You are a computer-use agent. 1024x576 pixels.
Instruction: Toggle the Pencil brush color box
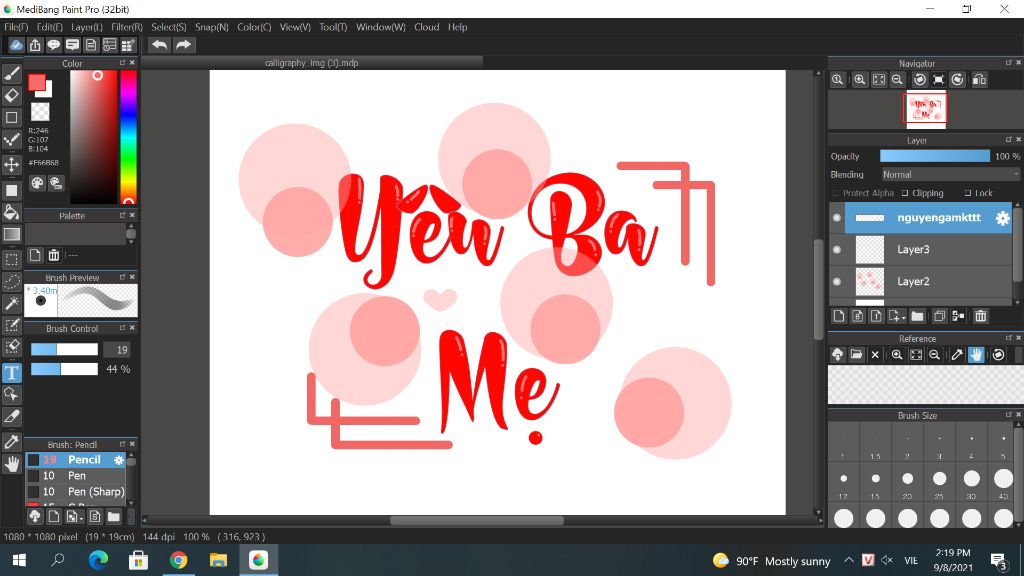33,460
